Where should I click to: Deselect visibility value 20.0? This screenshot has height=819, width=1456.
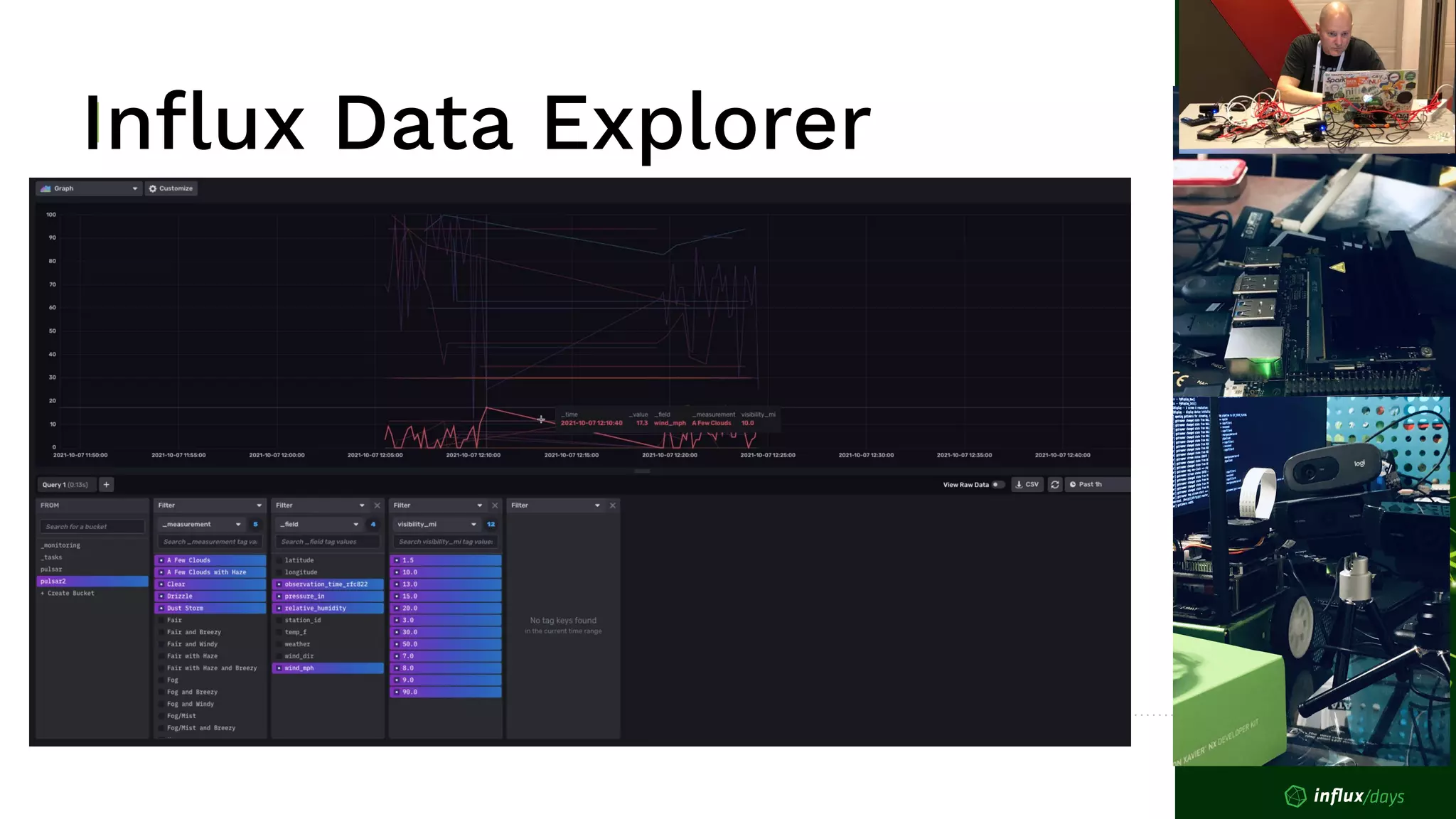pos(446,609)
